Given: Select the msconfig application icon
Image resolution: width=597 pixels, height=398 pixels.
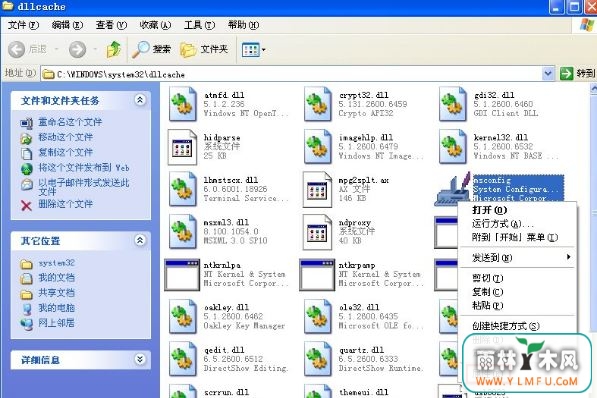Looking at the screenshot, I should 452,189.
